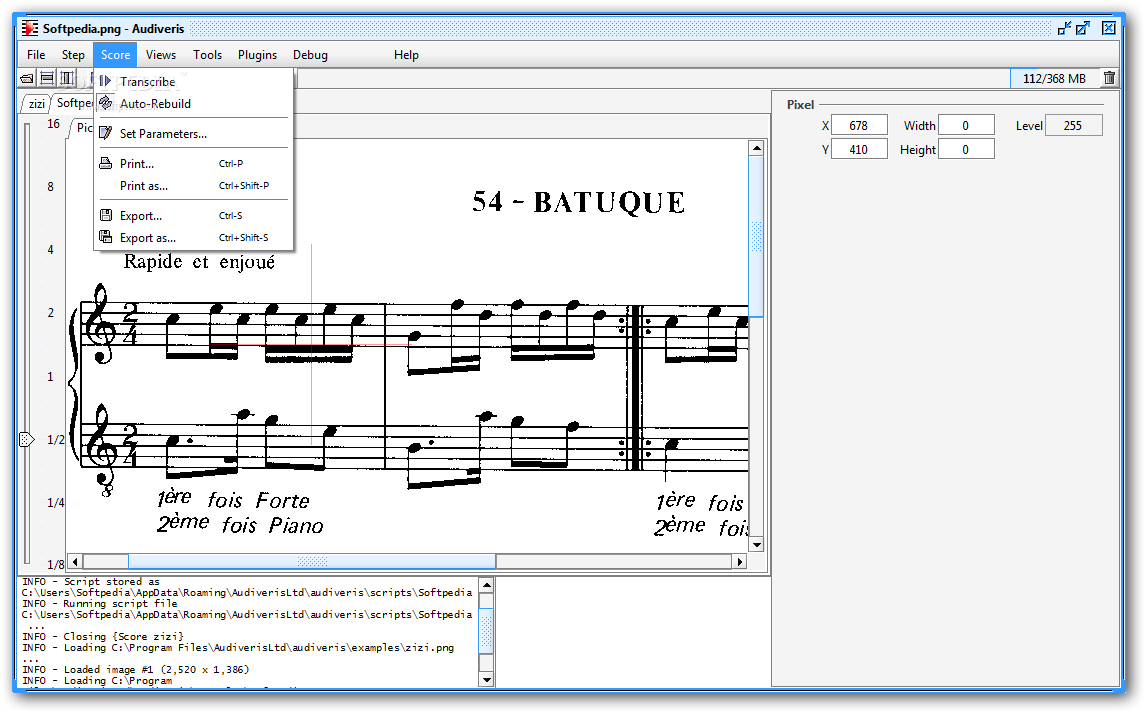Screen dimensions: 1146x713
Task: Click the Audiveris logo in title bar
Action: pos(29,28)
